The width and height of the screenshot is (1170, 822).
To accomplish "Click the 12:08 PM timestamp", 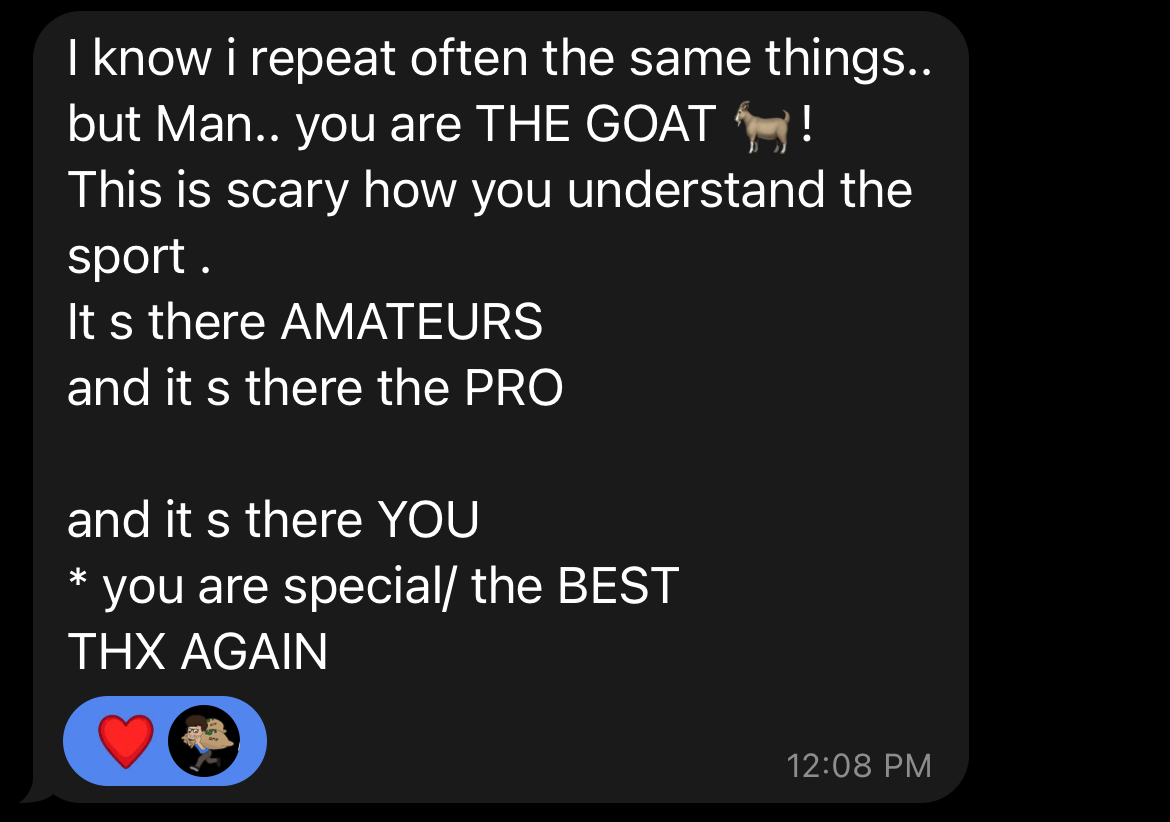I will pos(859,766).
